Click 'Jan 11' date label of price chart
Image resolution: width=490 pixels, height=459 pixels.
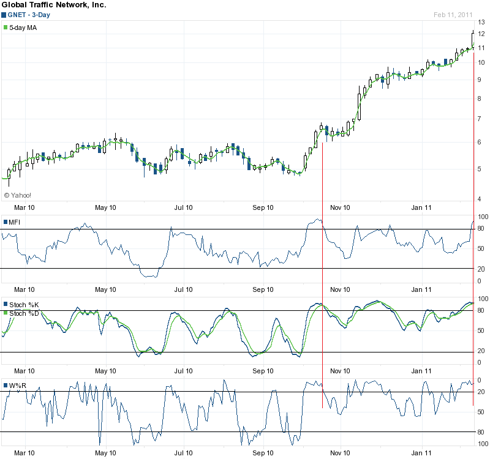[421, 208]
